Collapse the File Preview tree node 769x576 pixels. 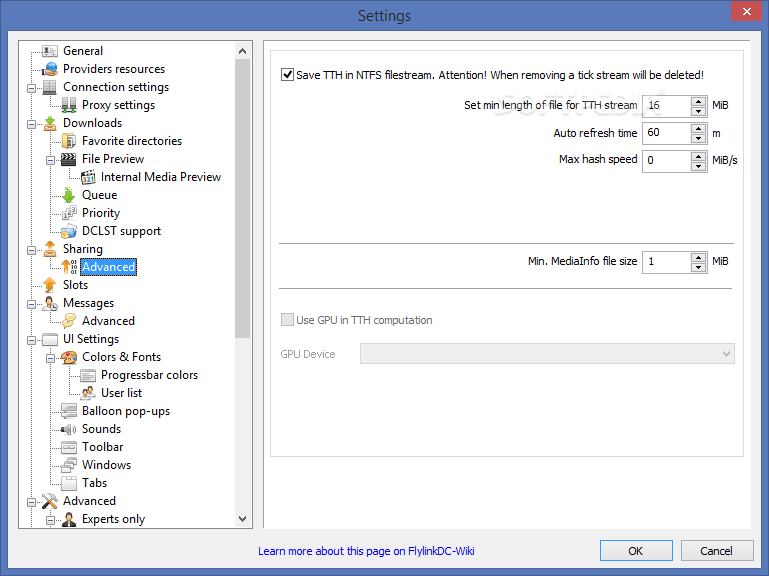tap(51, 160)
